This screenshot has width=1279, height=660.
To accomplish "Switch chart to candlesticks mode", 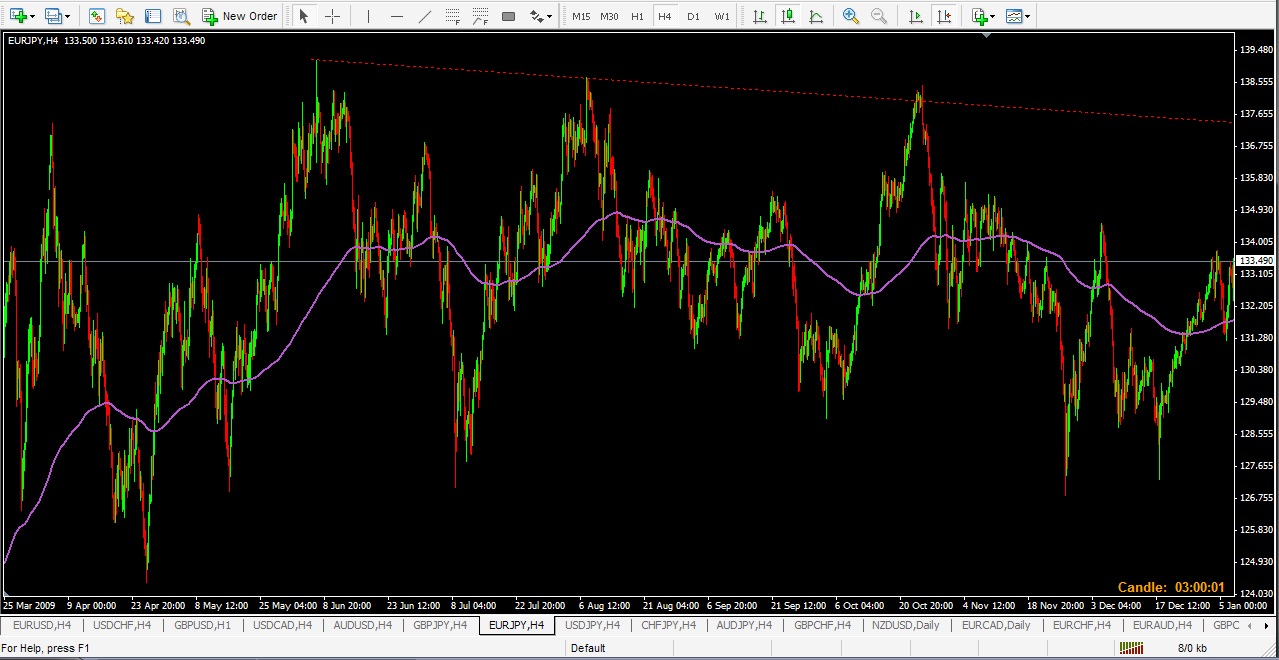I will point(788,16).
